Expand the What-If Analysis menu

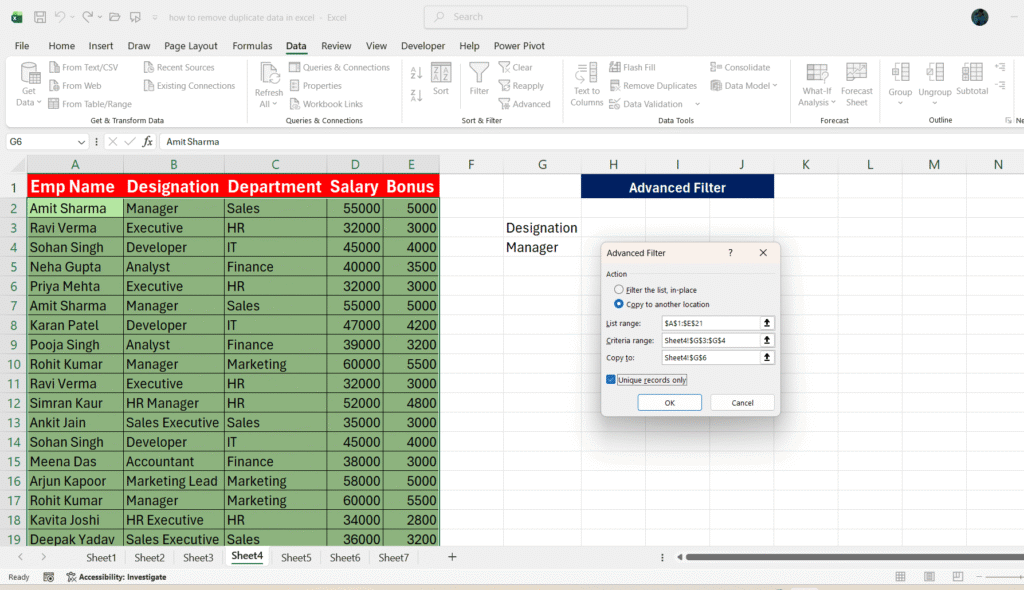pyautogui.click(x=817, y=84)
